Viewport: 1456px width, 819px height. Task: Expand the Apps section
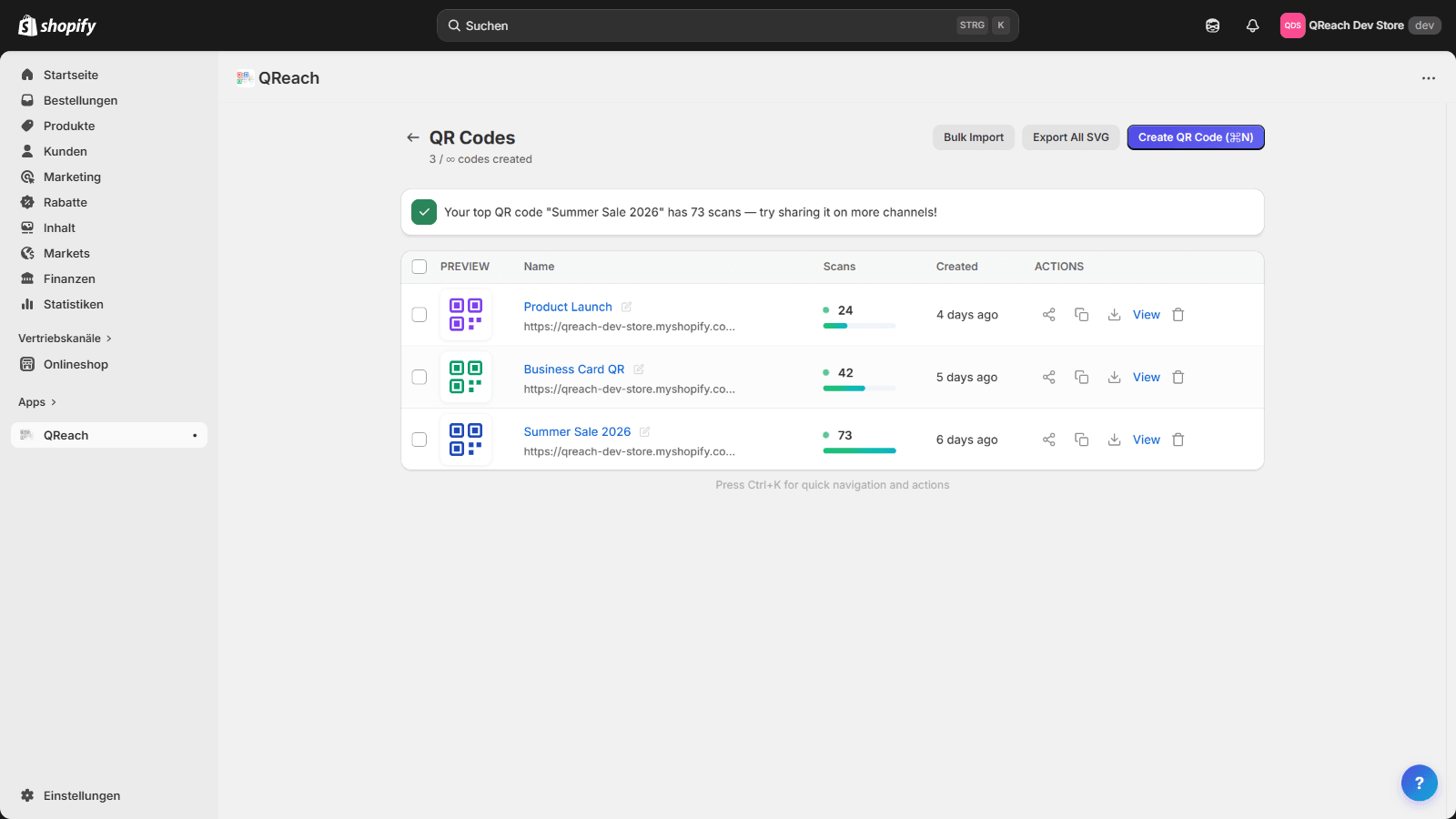point(37,402)
